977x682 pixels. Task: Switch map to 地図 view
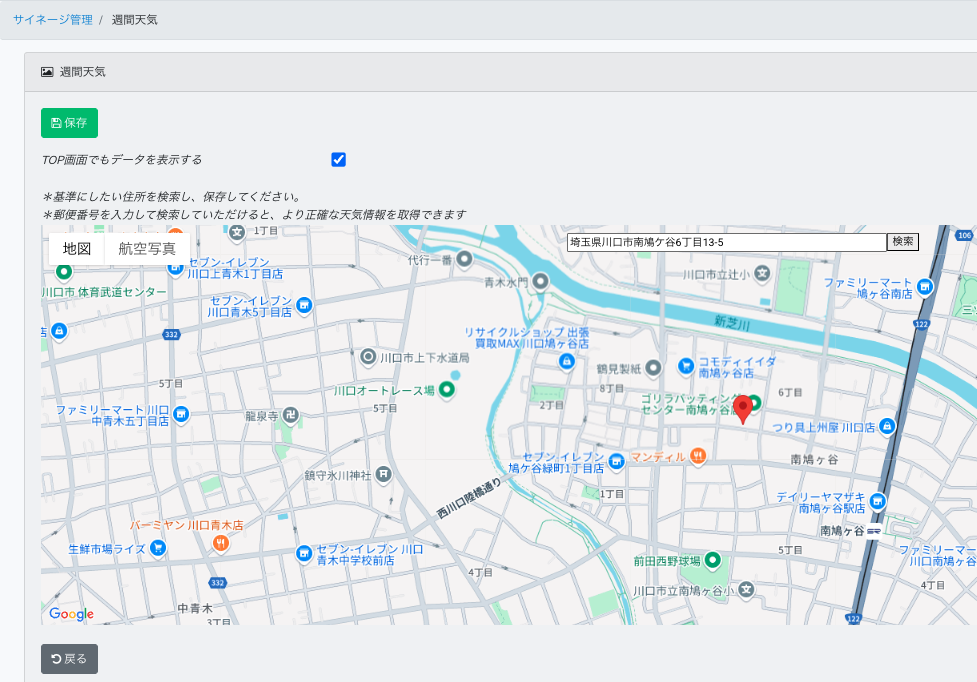tap(77, 249)
